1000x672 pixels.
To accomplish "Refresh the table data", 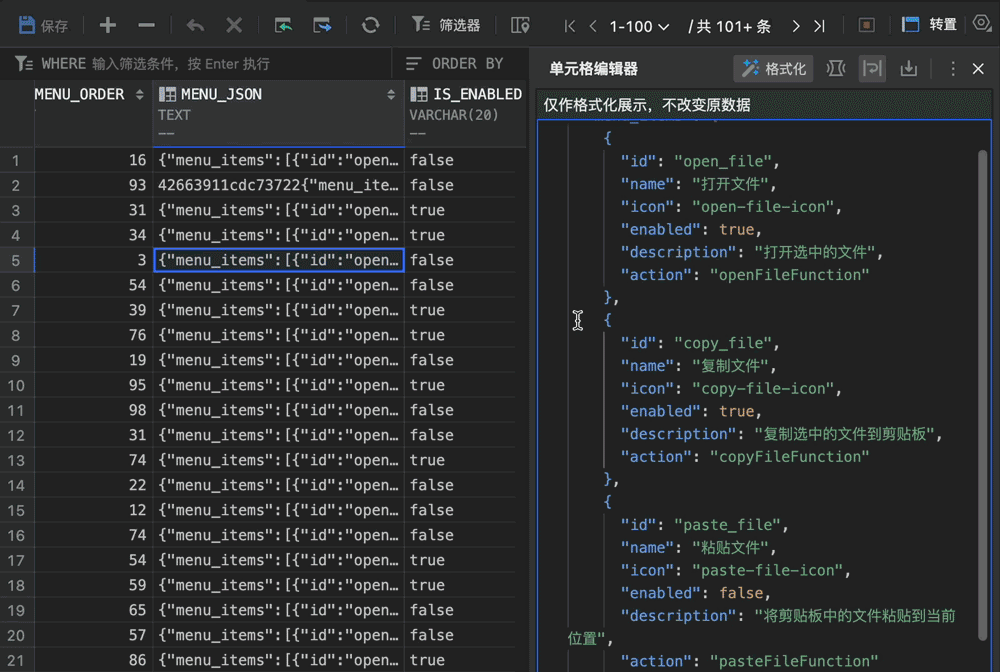I will tap(371, 26).
